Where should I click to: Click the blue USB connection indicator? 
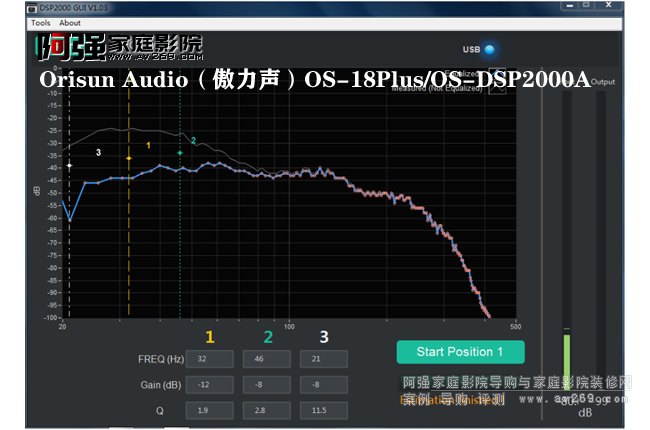click(489, 50)
